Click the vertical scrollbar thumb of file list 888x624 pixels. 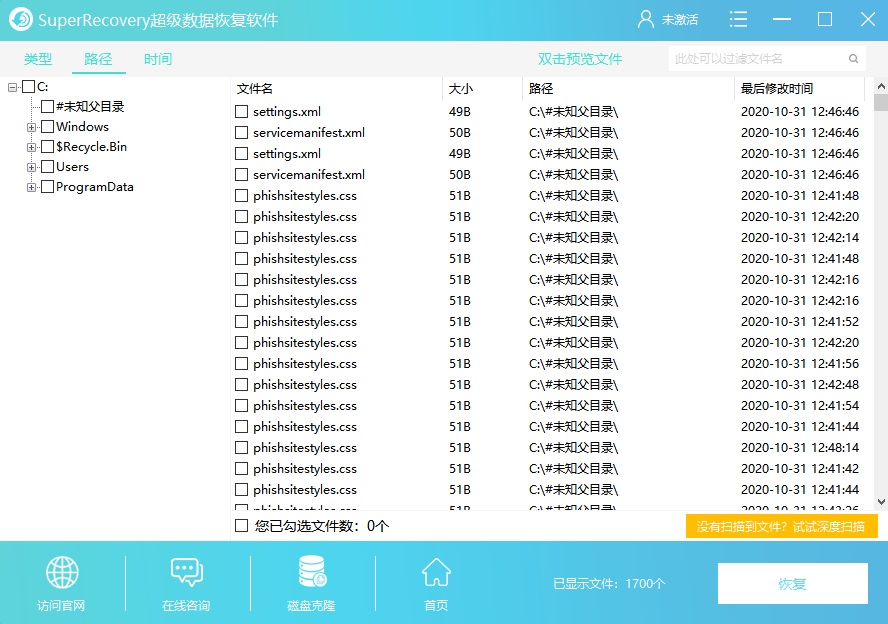pos(881,102)
